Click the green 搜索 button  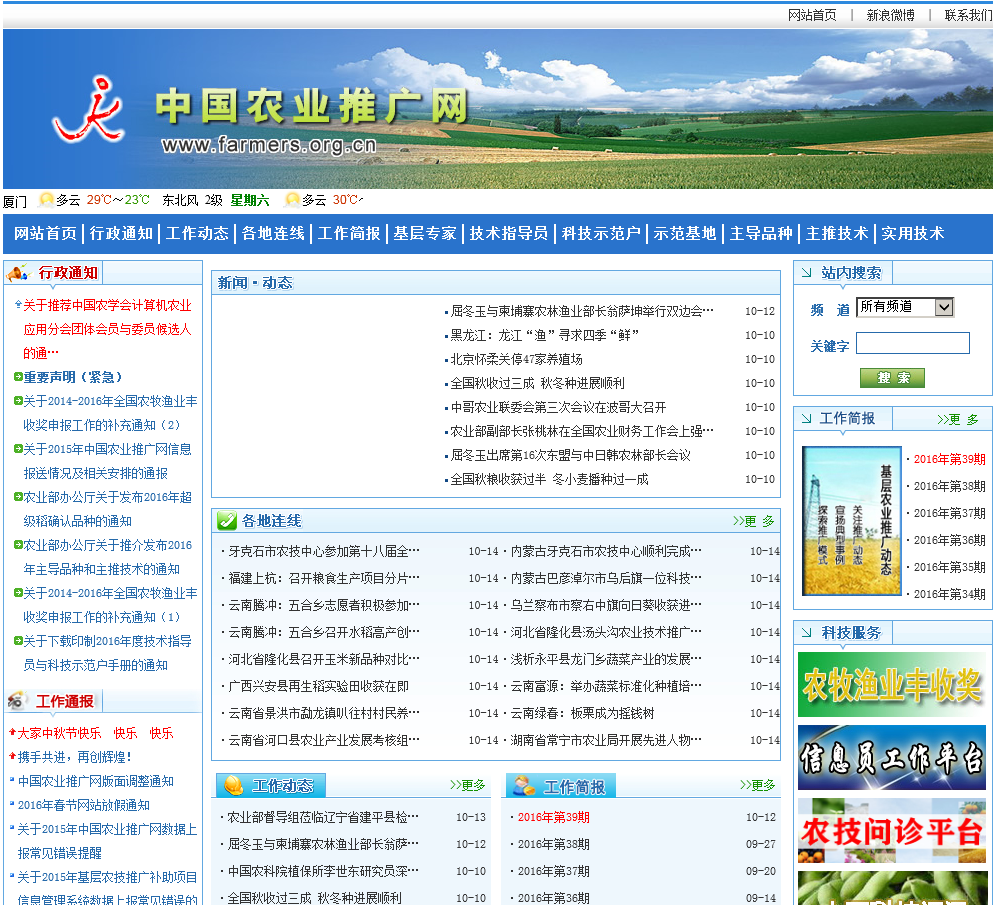[892, 378]
